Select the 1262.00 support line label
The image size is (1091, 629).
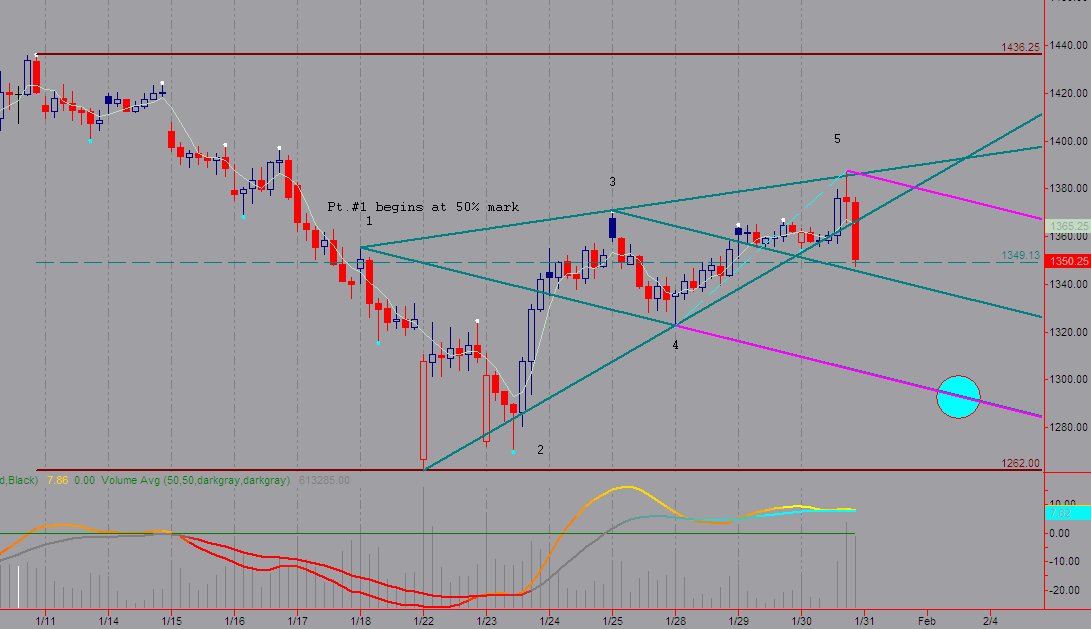coord(1020,463)
